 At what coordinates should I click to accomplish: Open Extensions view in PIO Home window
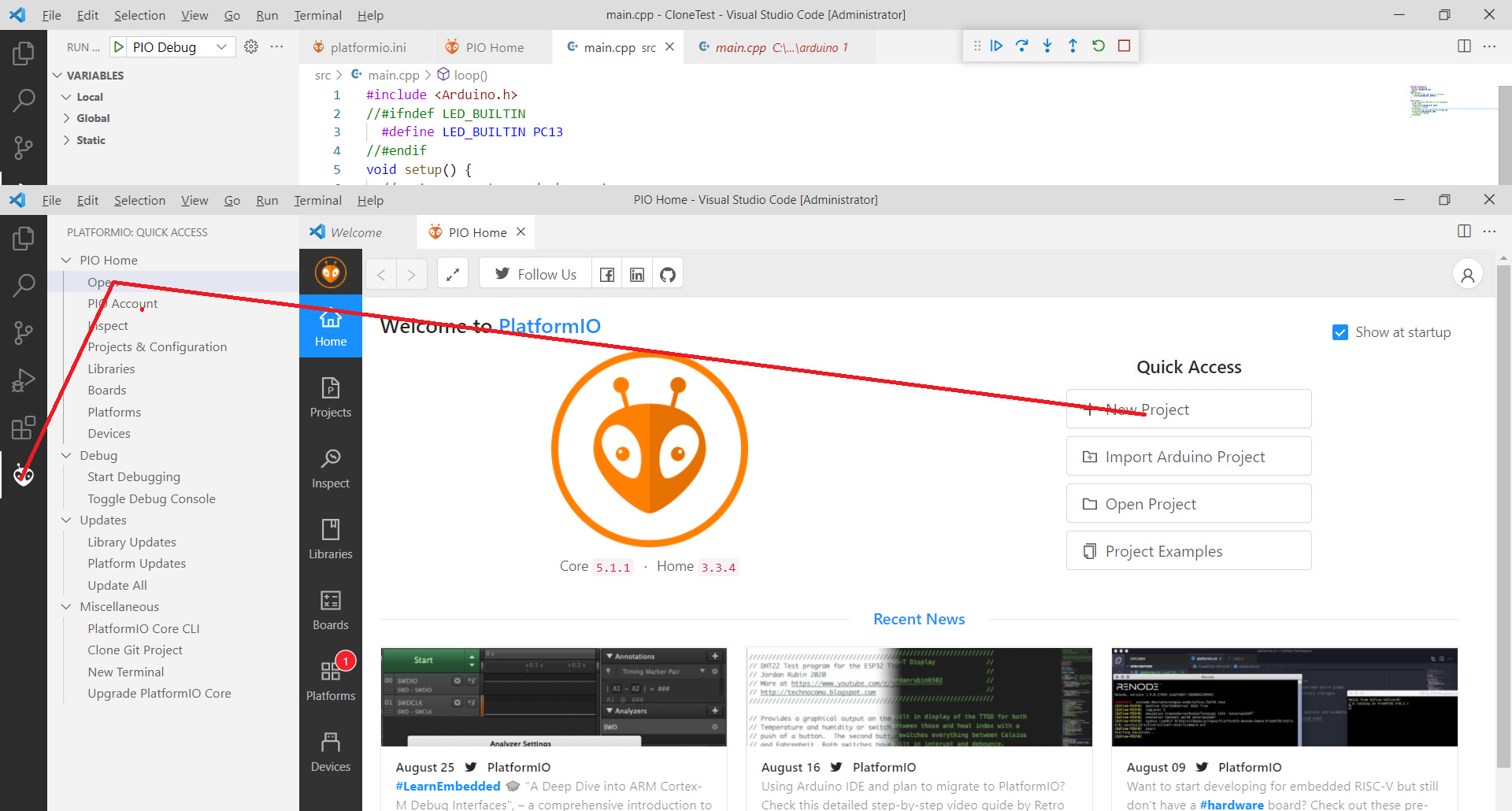(x=24, y=428)
